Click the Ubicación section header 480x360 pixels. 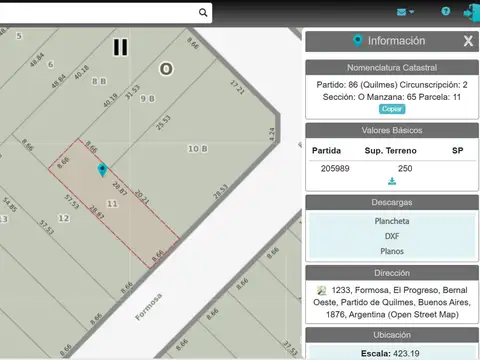pos(392,335)
